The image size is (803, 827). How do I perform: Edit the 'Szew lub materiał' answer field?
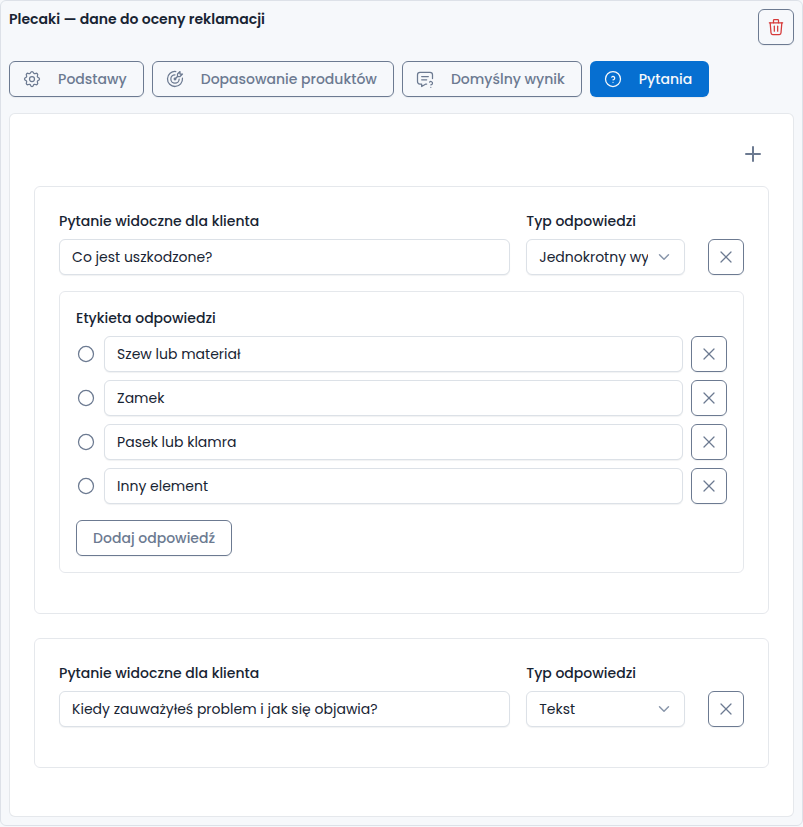pos(393,354)
